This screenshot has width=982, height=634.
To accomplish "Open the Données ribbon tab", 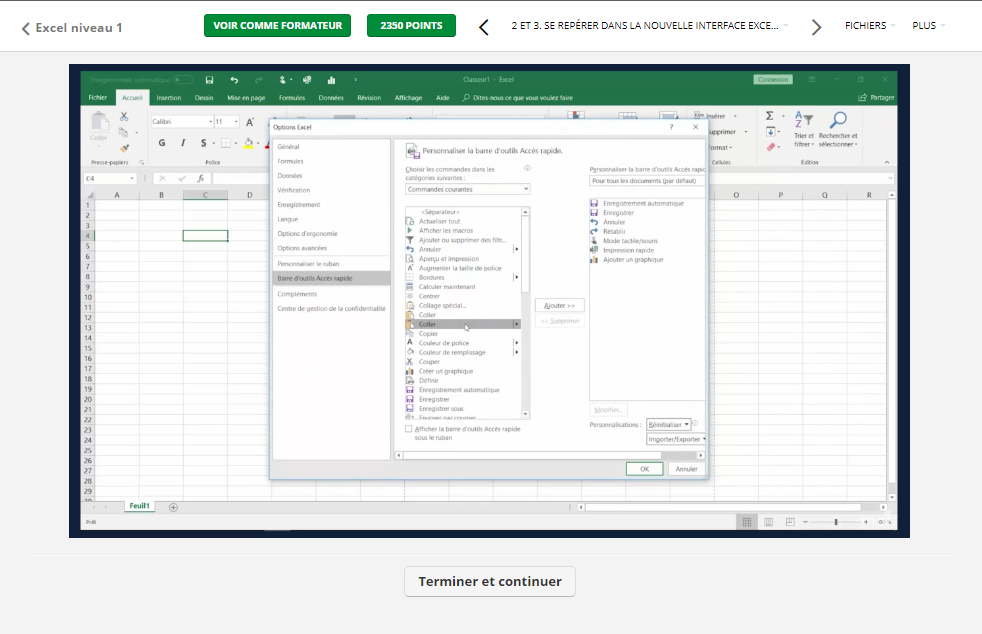I will (331, 98).
